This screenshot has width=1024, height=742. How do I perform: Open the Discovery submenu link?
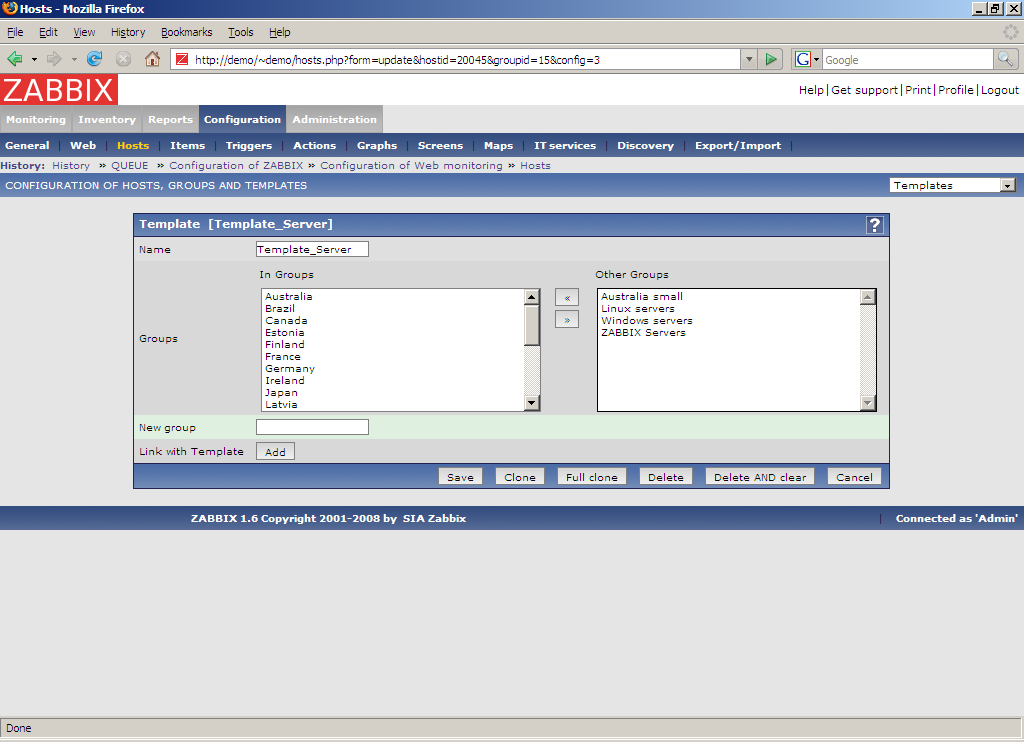(x=645, y=146)
